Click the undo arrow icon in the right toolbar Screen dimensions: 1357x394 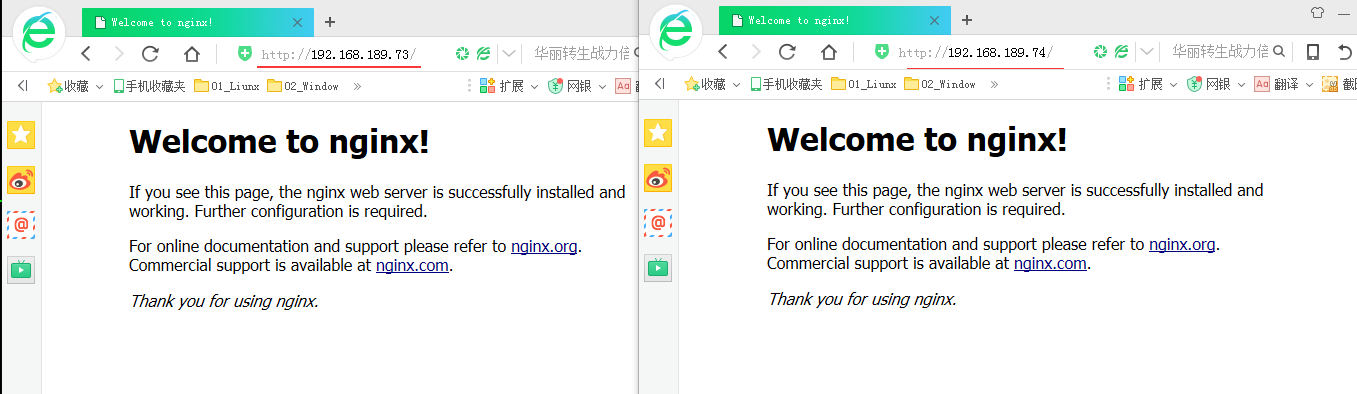pos(1346,53)
